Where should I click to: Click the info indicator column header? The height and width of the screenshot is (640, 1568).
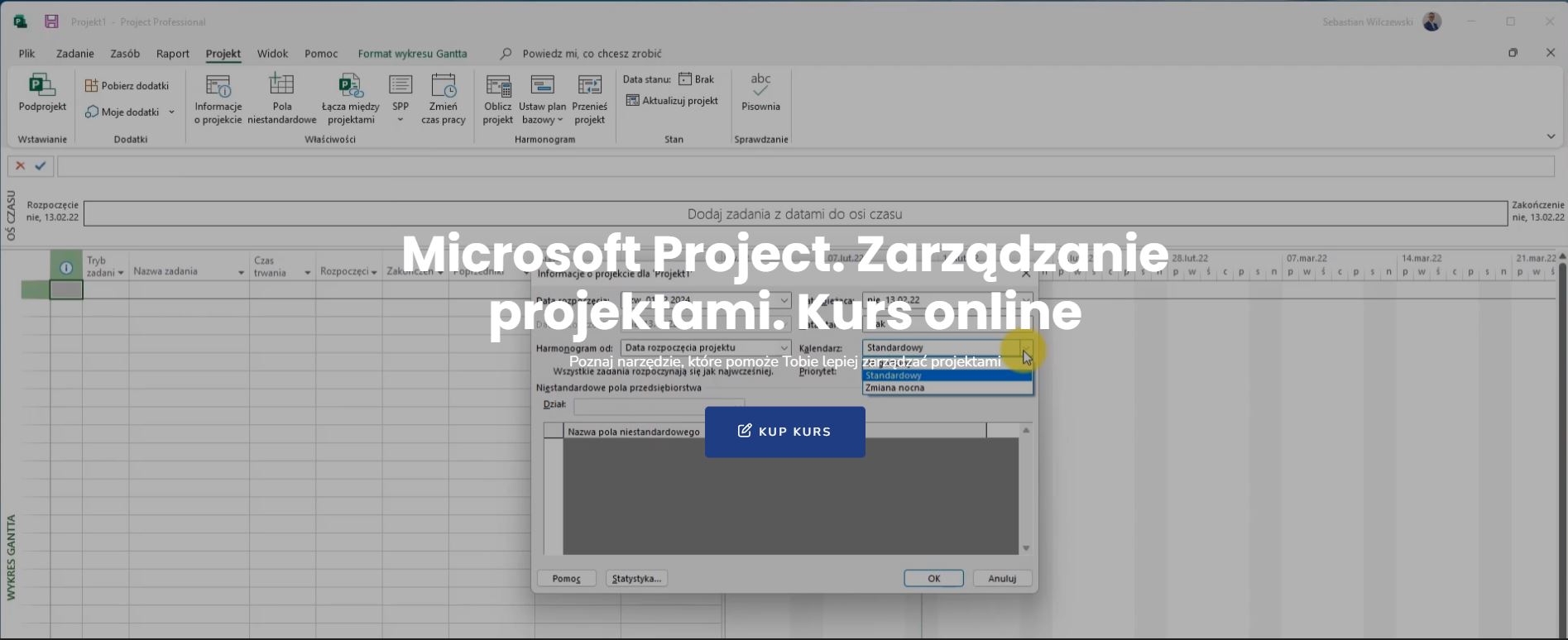pyautogui.click(x=66, y=267)
